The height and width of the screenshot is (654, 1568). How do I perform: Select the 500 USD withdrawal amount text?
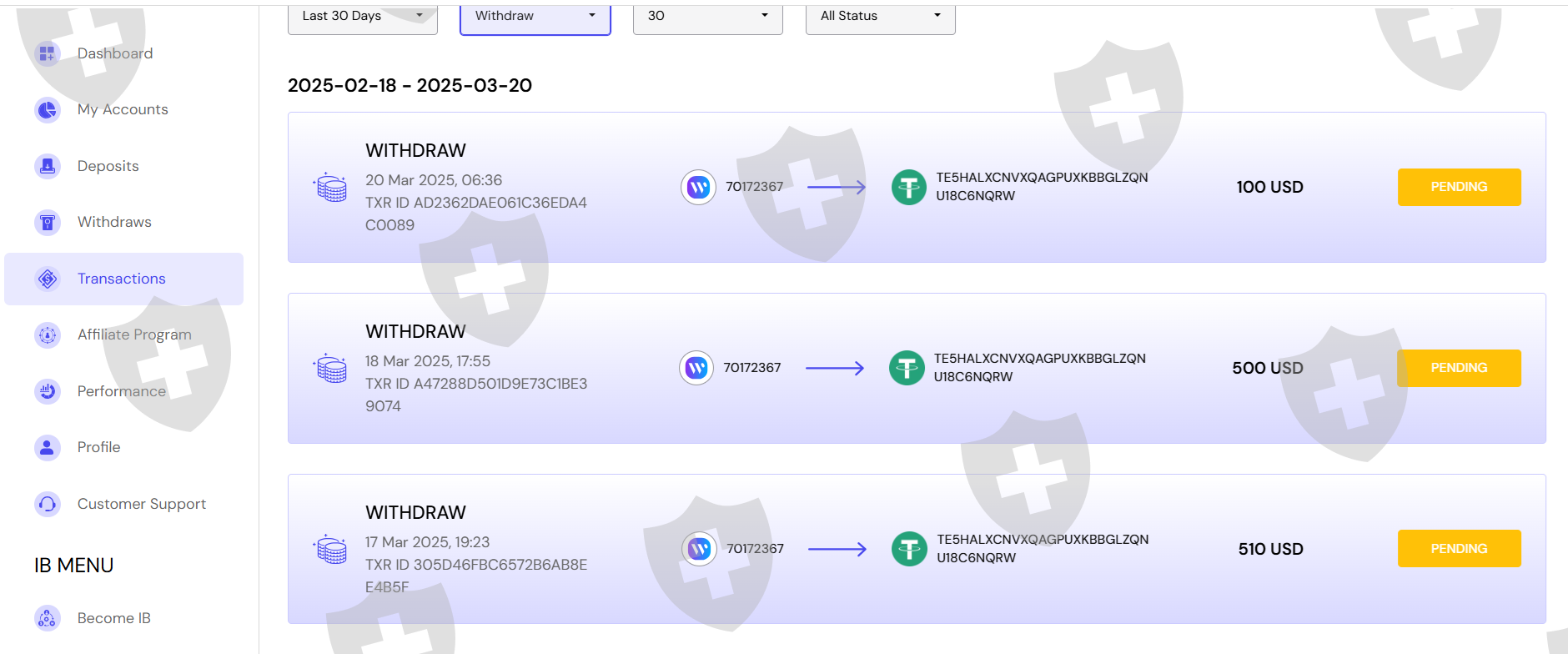(x=1267, y=368)
